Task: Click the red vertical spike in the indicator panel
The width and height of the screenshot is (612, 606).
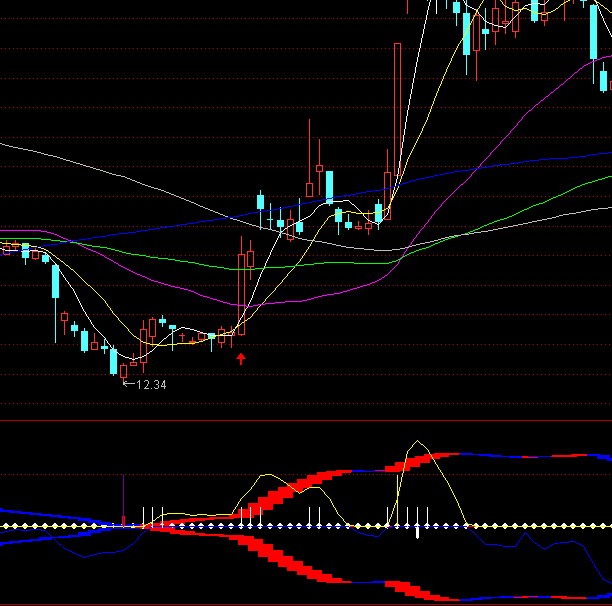Action: [123, 498]
